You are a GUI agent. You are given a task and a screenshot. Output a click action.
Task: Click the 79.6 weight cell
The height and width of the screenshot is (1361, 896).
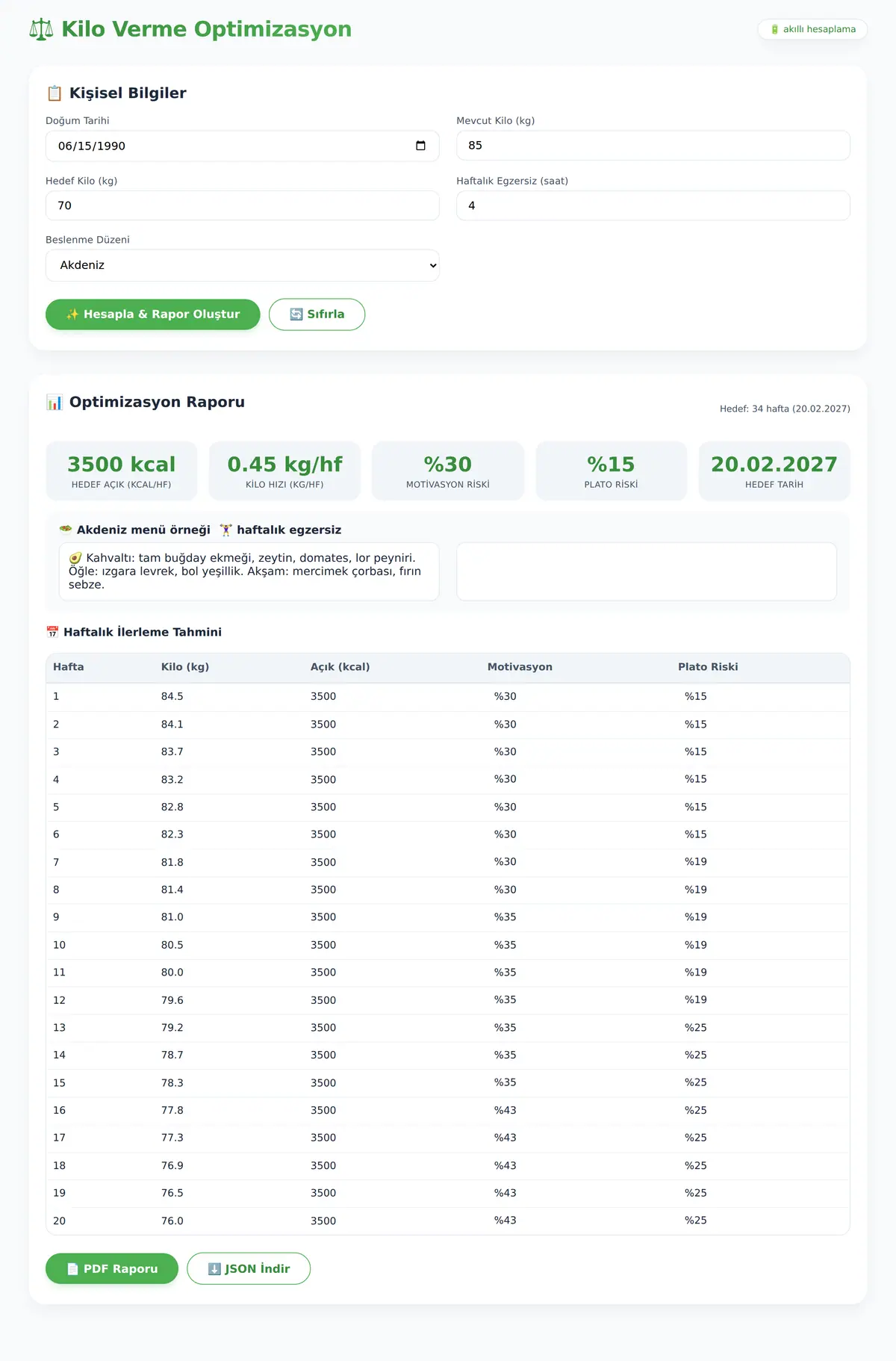coord(172,1000)
